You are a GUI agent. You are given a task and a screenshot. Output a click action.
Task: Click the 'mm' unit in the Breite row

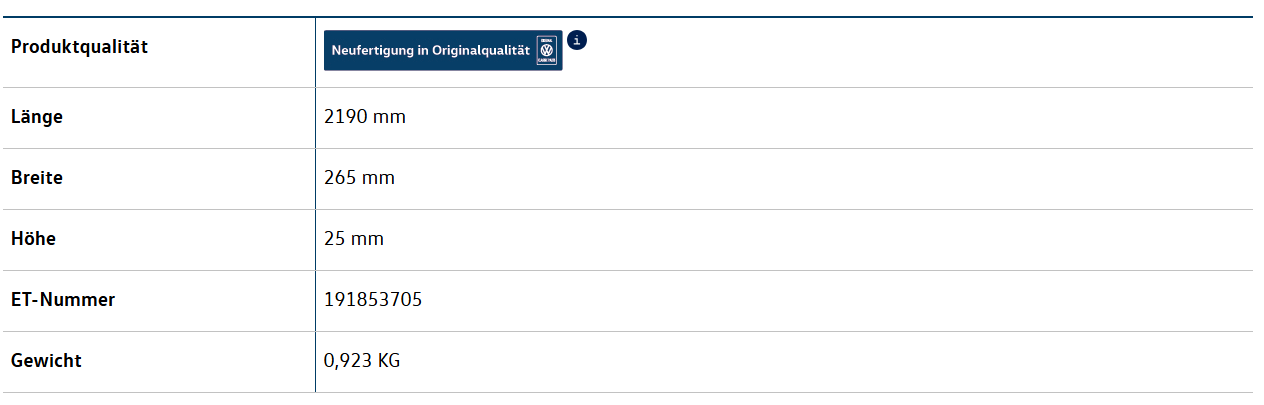click(x=379, y=178)
